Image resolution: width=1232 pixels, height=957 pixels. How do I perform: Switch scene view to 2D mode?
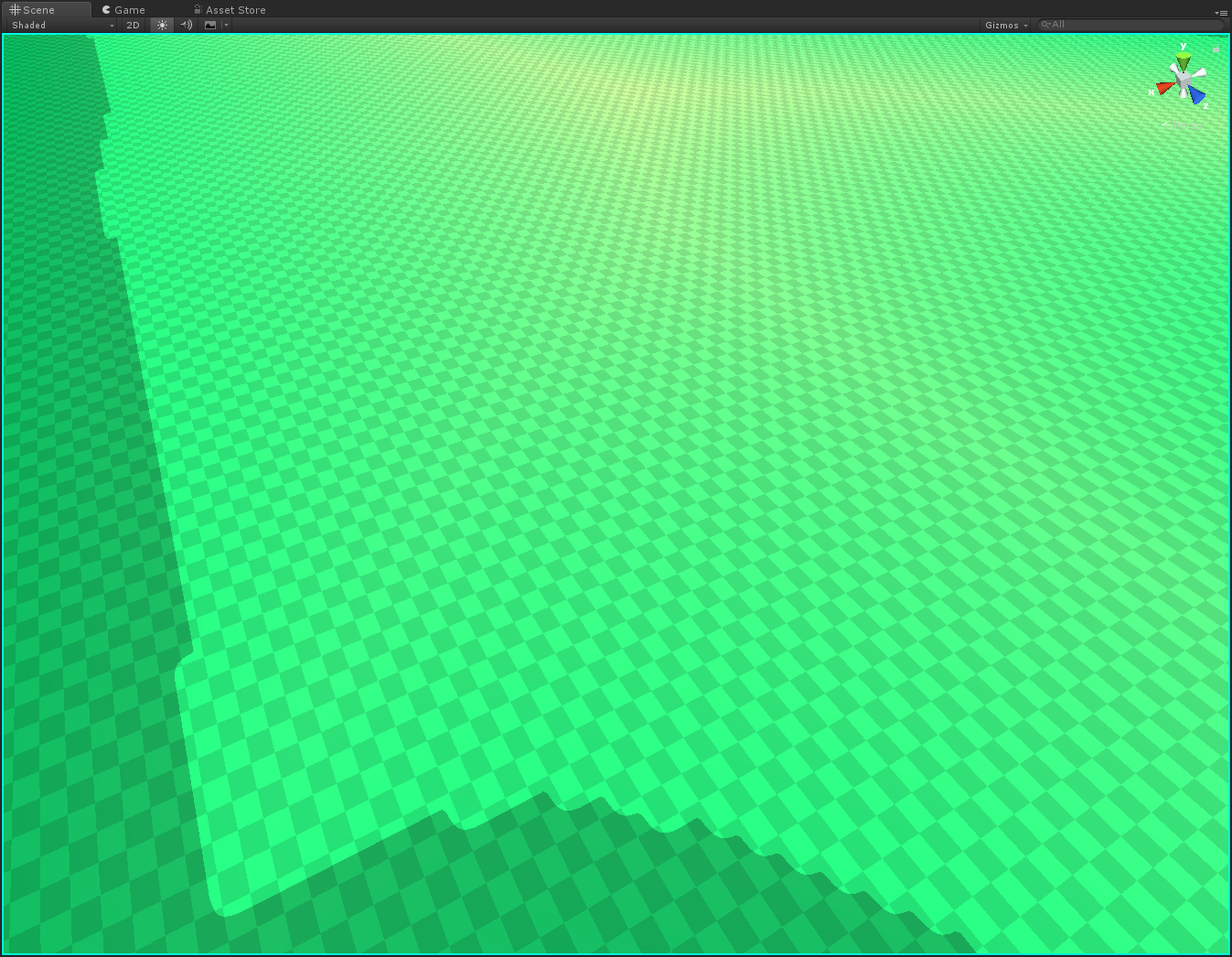pyautogui.click(x=133, y=25)
